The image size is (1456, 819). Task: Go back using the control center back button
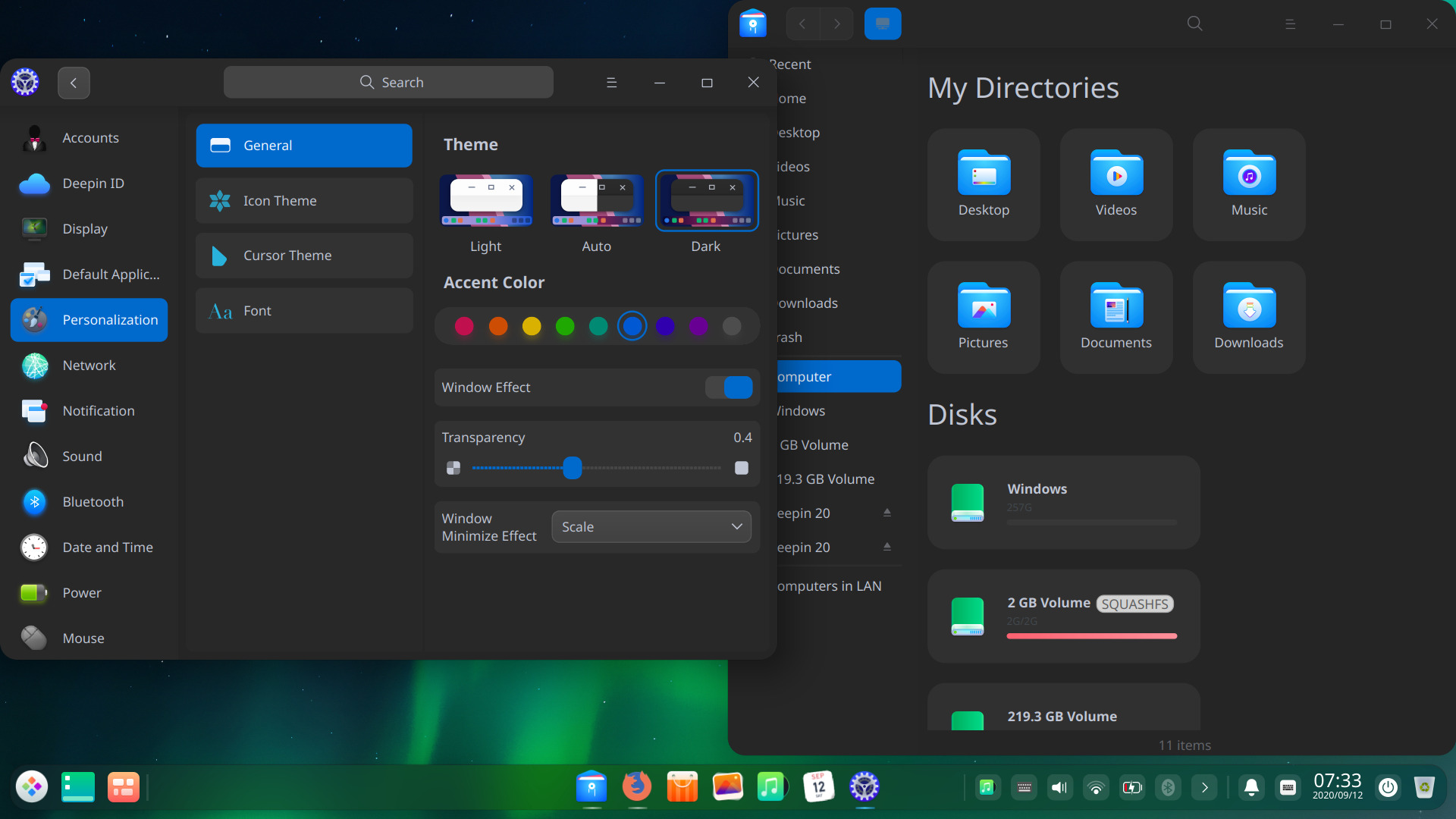click(74, 82)
